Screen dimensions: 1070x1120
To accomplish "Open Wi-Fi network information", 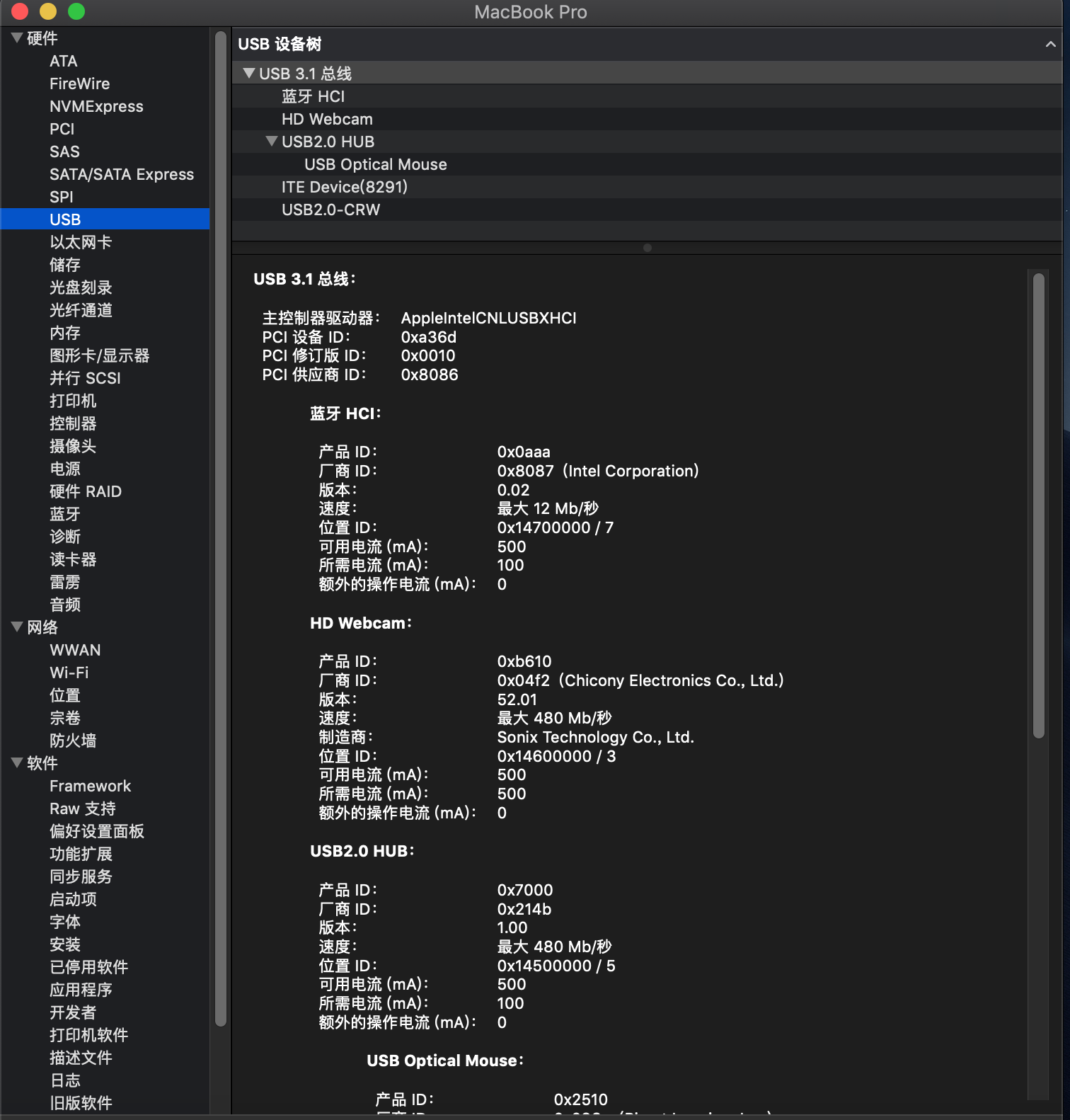I will tap(69, 673).
